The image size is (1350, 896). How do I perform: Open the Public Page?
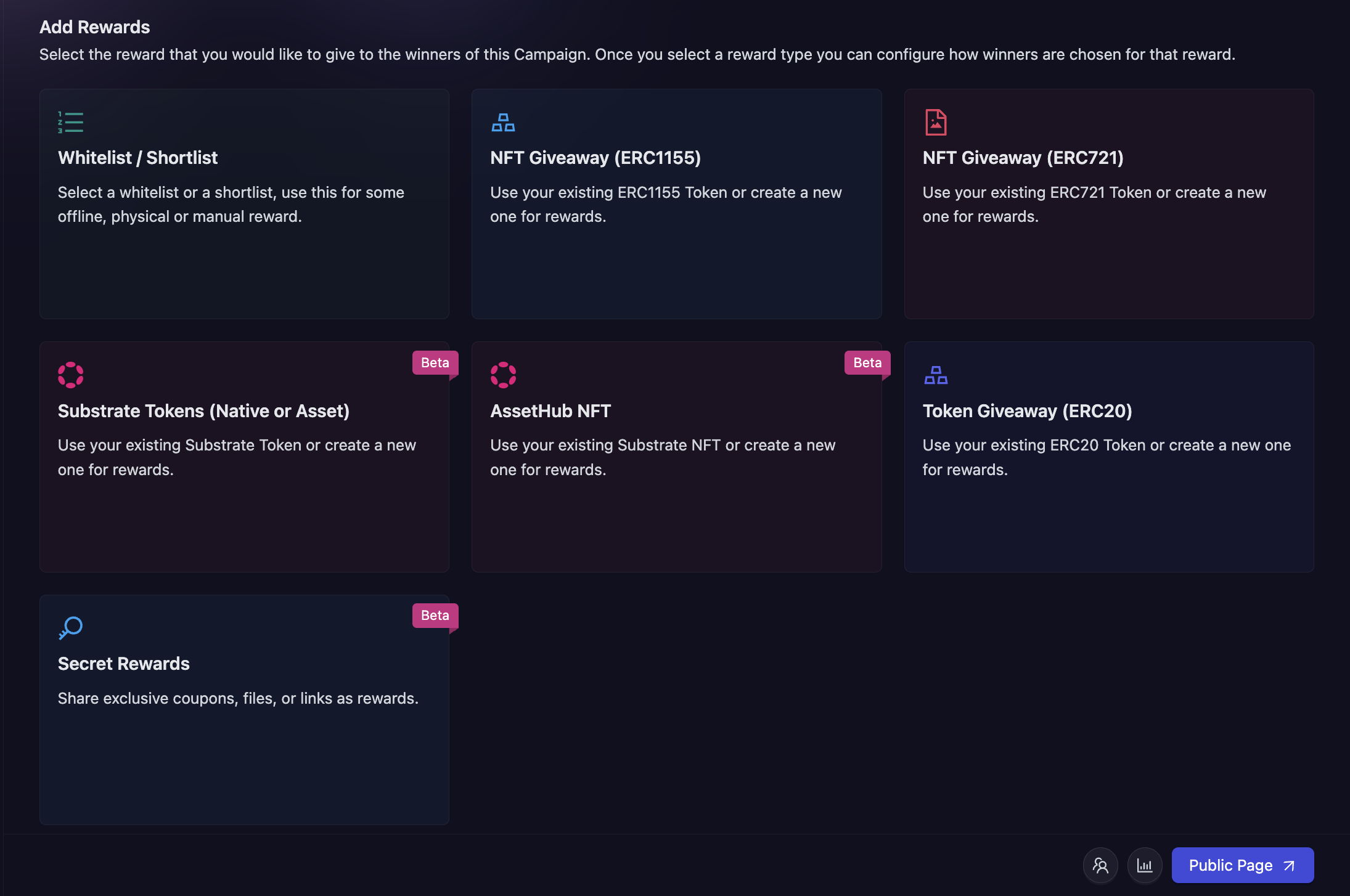click(1241, 865)
